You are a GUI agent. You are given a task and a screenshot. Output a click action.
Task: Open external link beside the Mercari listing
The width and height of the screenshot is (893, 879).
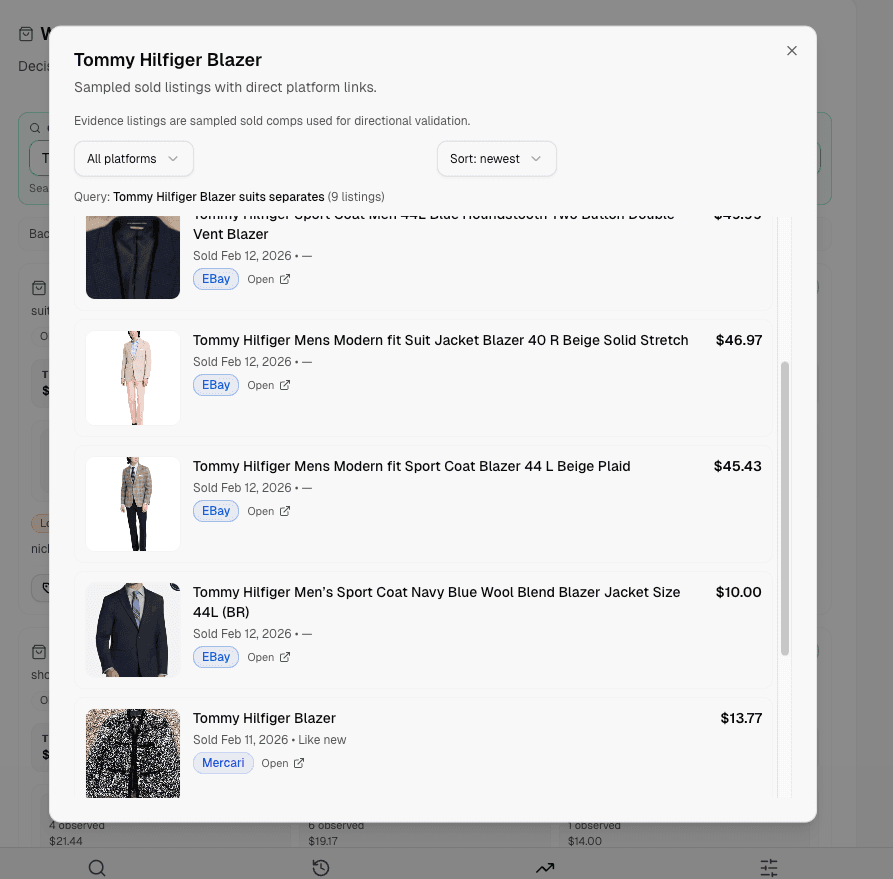pyautogui.click(x=282, y=762)
